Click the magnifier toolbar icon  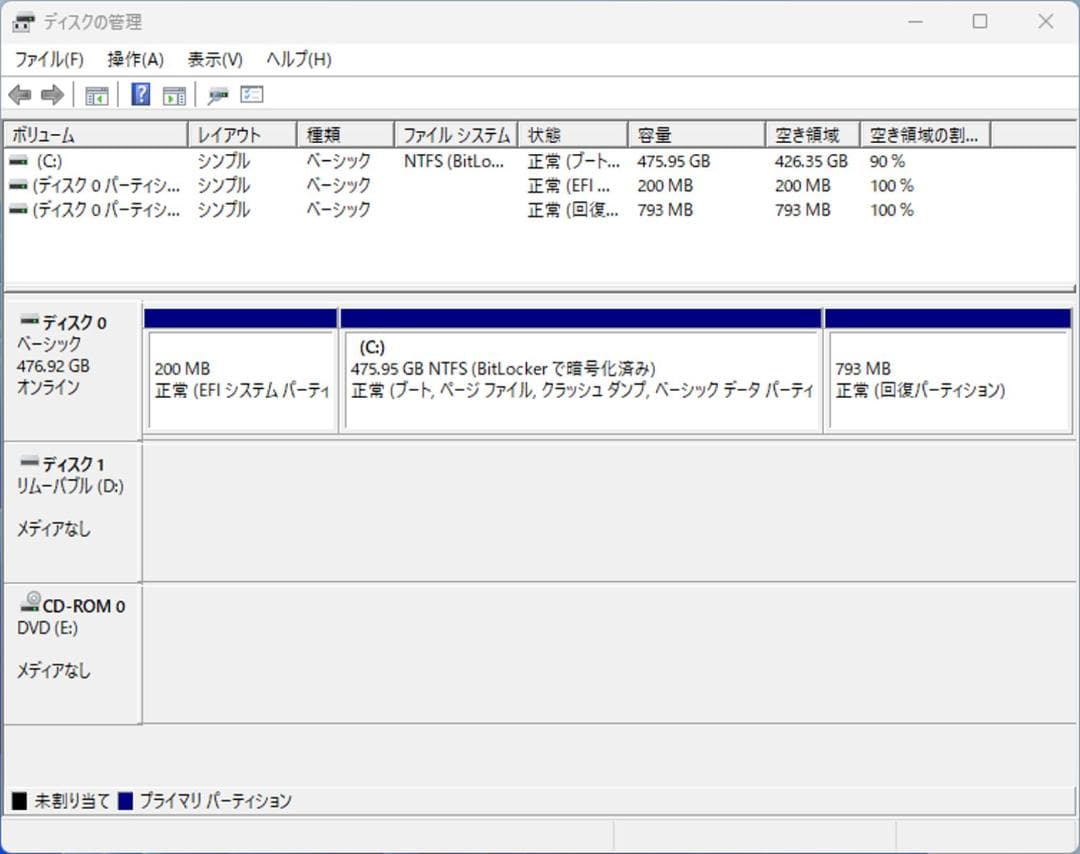(x=217, y=94)
